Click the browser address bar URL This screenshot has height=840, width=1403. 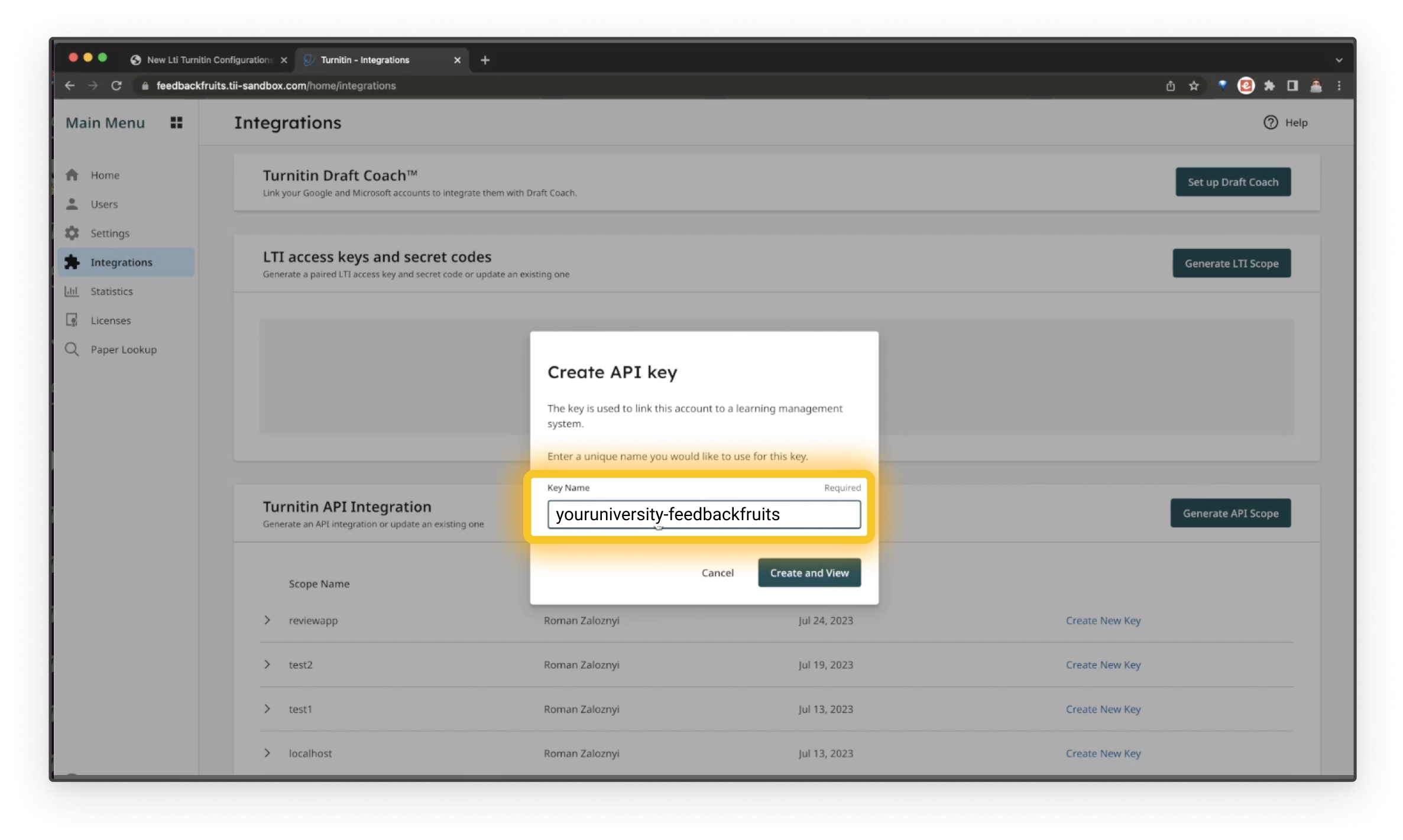[276, 86]
